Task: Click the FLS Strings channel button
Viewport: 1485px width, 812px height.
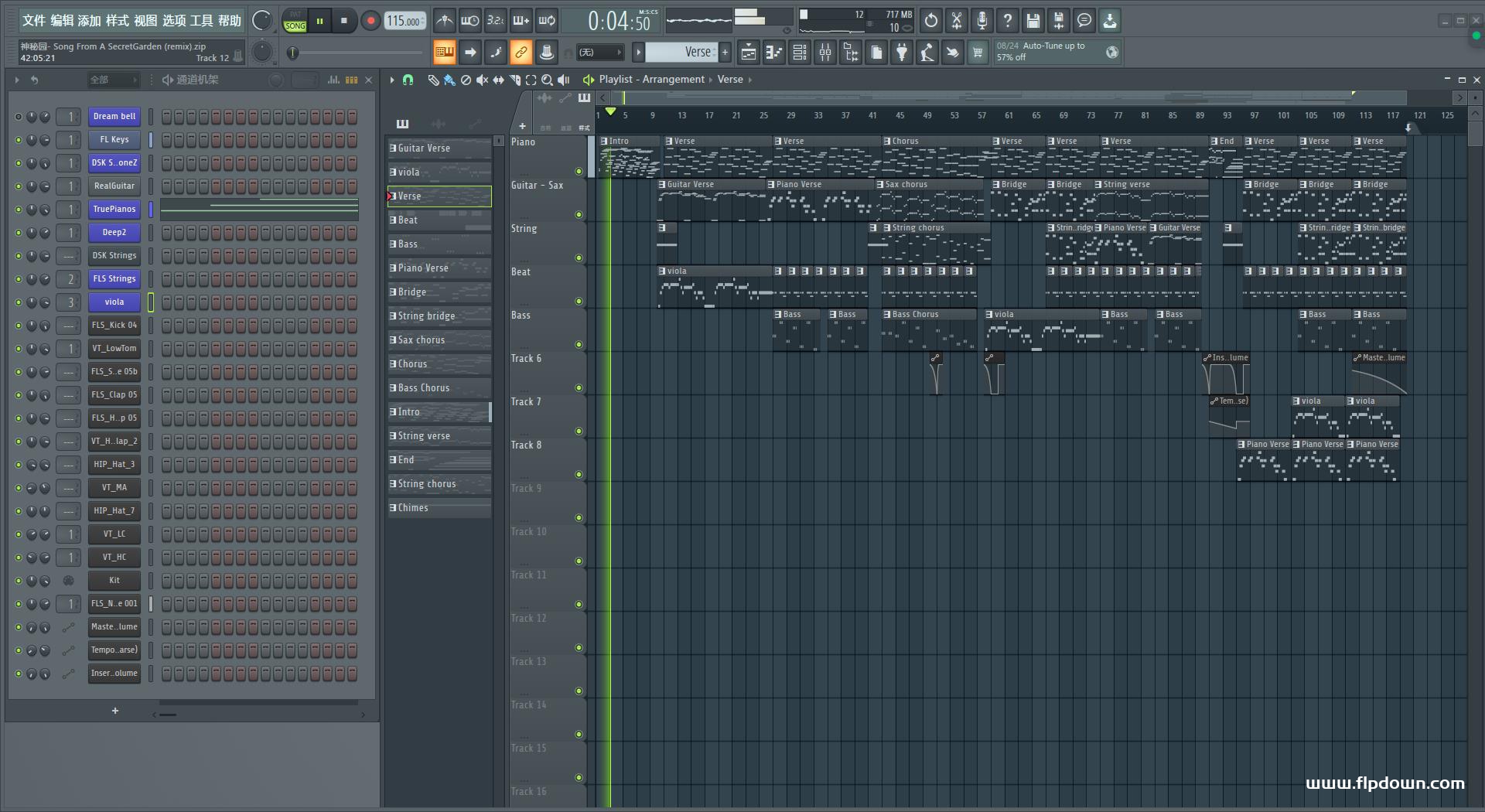Action: (114, 279)
